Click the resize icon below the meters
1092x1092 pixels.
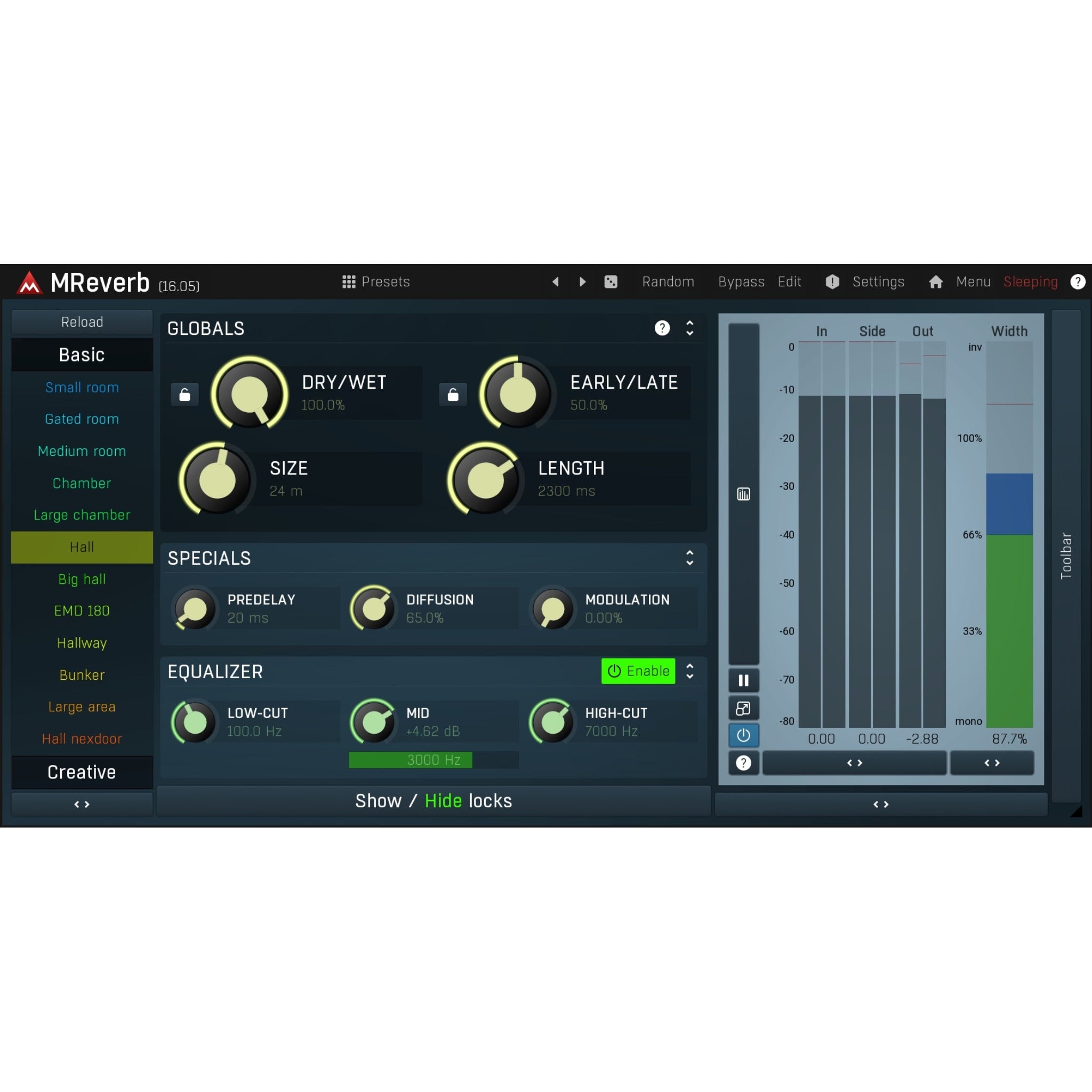pos(743,708)
